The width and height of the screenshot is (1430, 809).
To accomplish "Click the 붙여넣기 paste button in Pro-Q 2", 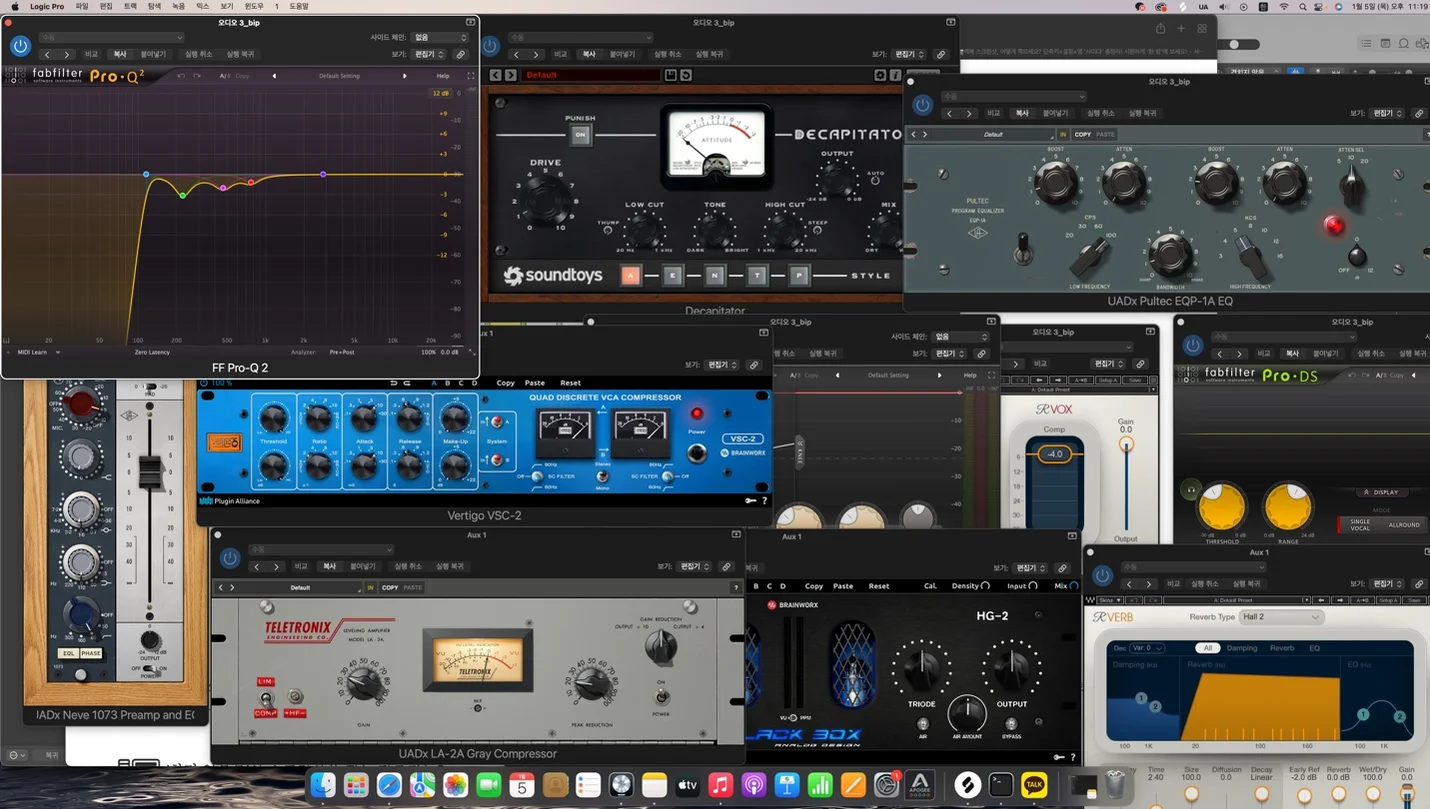I will 153,54.
